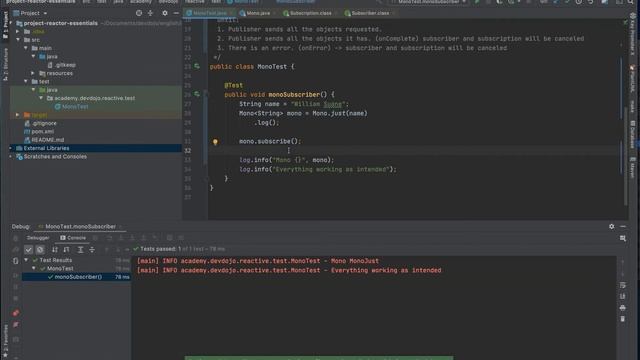Click the console layout settings icon at right
The width and height of the screenshot is (640, 360).
(623, 238)
